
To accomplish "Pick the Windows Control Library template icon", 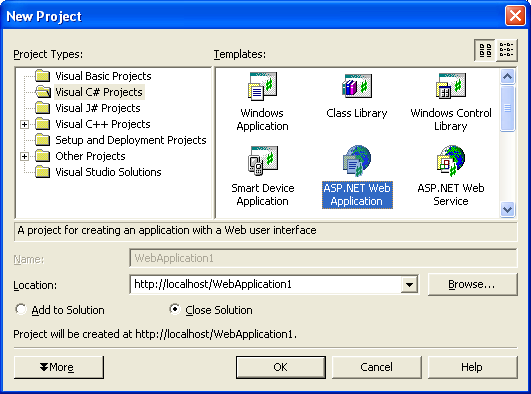I will click(451, 86).
